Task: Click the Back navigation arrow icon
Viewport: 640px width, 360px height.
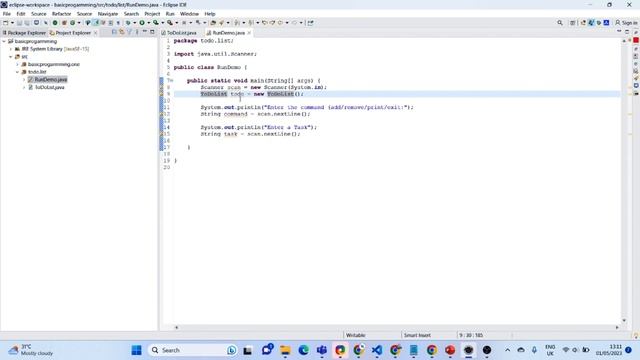Action: (280, 23)
